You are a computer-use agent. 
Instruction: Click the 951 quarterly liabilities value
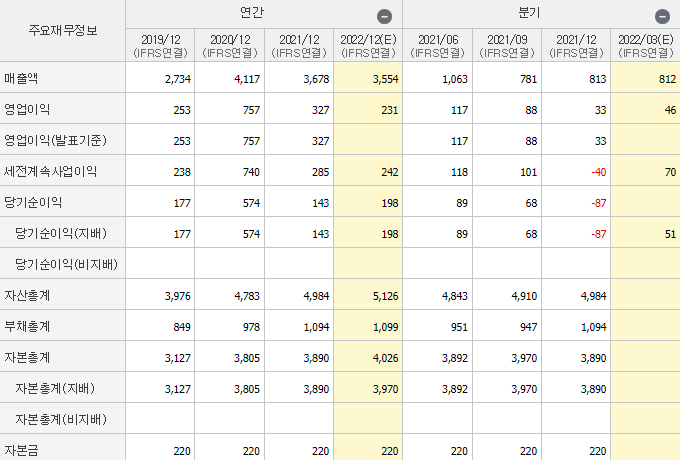pyautogui.click(x=459, y=327)
